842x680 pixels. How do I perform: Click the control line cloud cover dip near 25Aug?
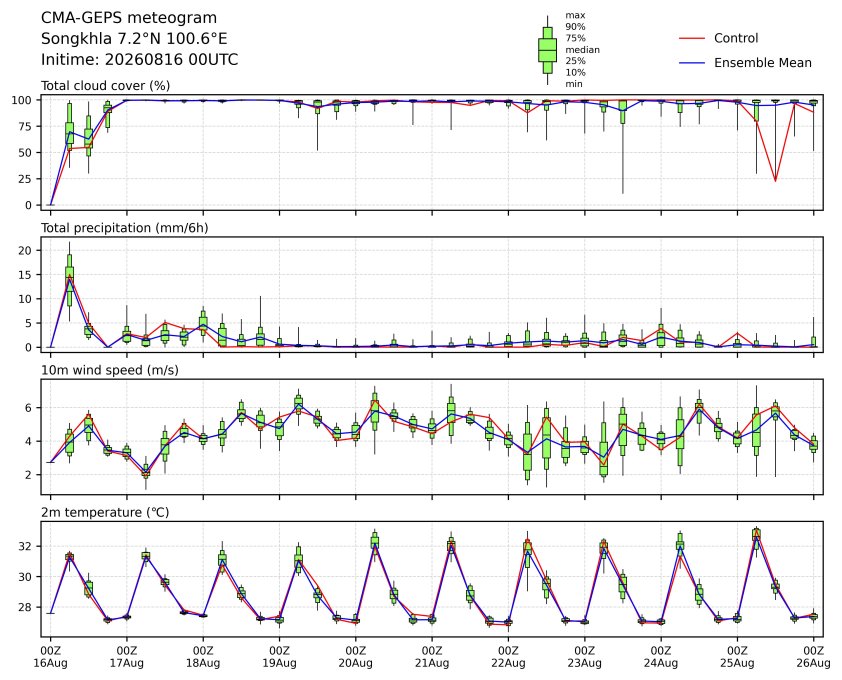[x=775, y=181]
